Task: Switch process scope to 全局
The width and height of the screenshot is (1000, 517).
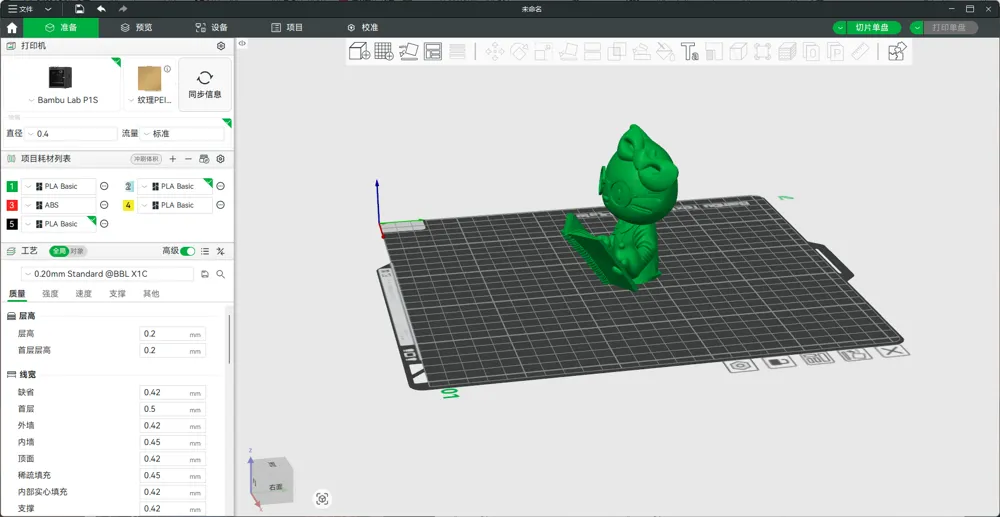Action: [59, 251]
